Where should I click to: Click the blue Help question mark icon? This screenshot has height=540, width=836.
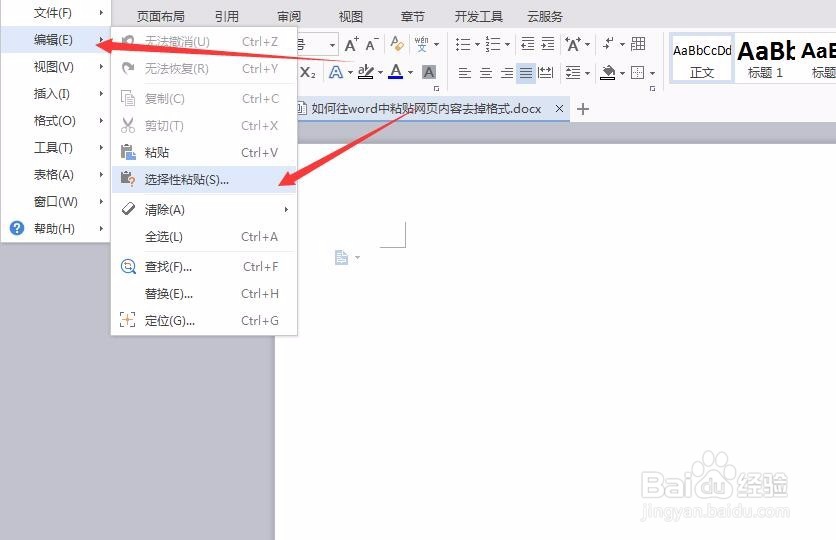tap(17, 228)
